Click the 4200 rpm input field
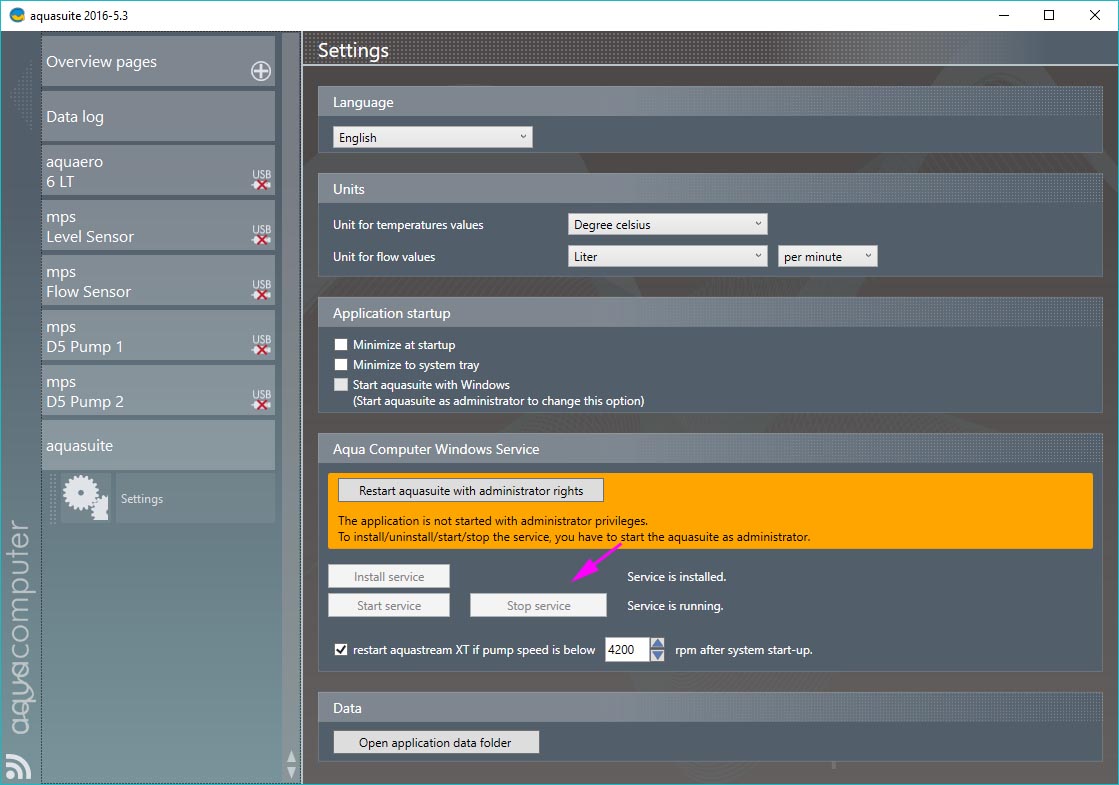Image resolution: width=1119 pixels, height=785 pixels. click(x=626, y=650)
